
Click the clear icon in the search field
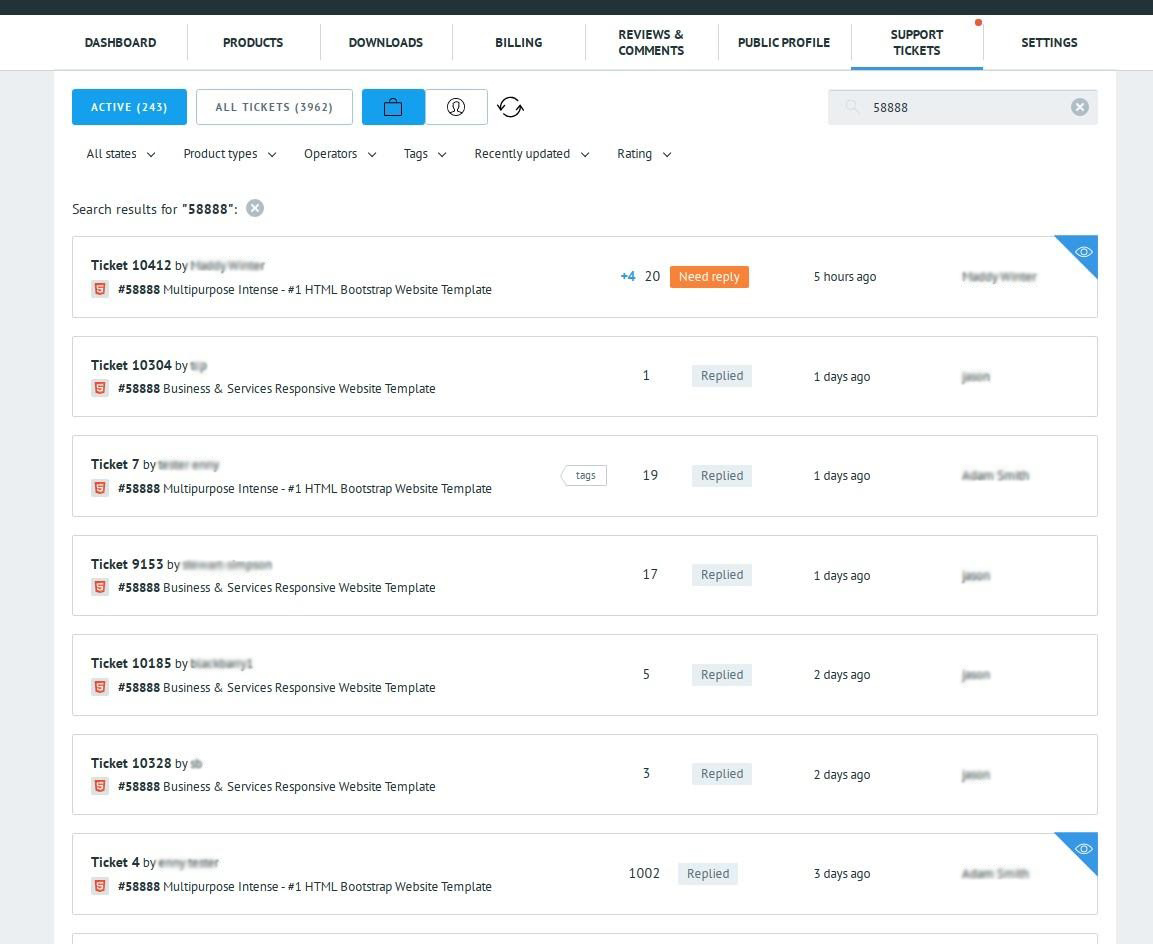click(1079, 106)
